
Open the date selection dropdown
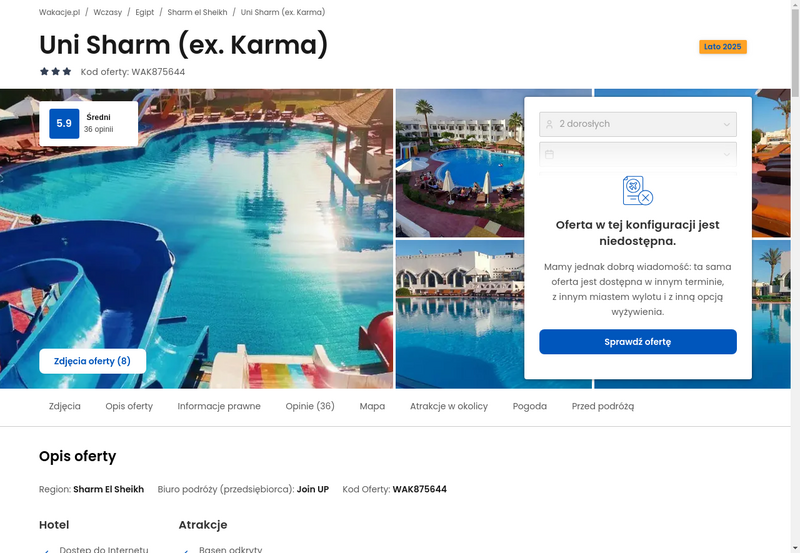(x=638, y=154)
